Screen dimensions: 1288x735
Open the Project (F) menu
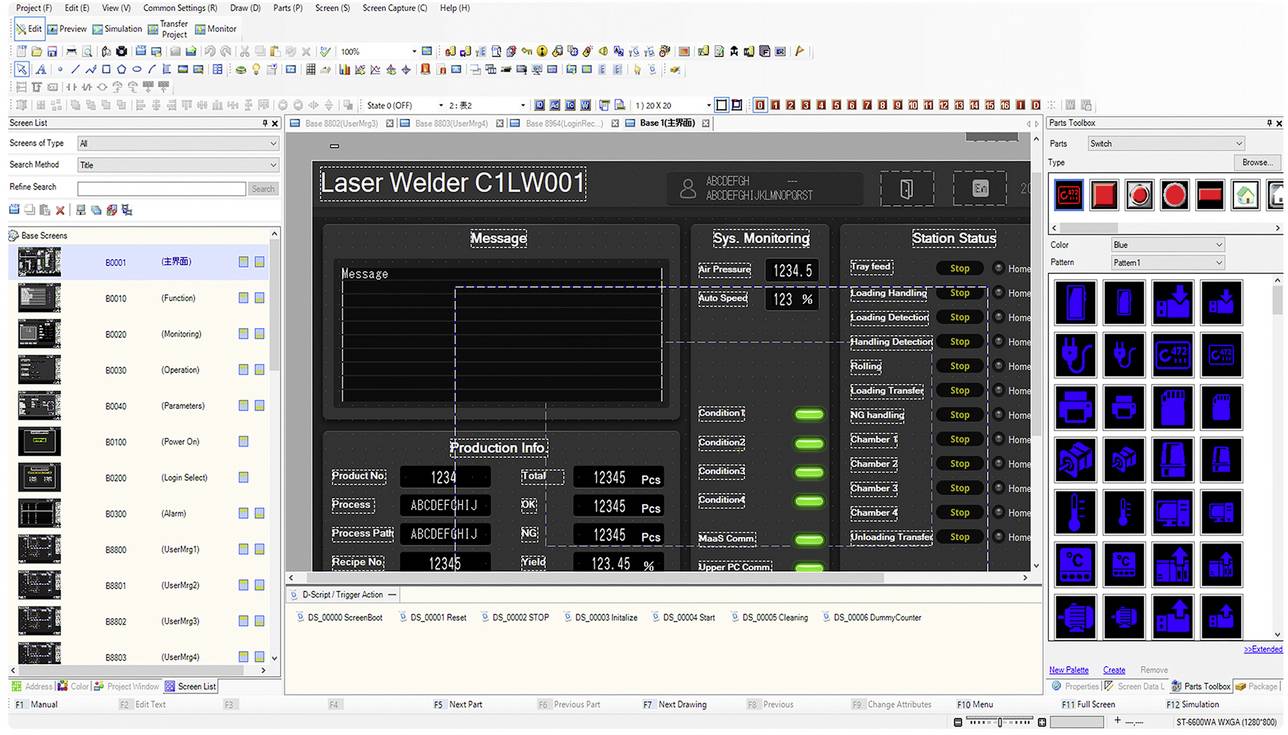[34, 8]
